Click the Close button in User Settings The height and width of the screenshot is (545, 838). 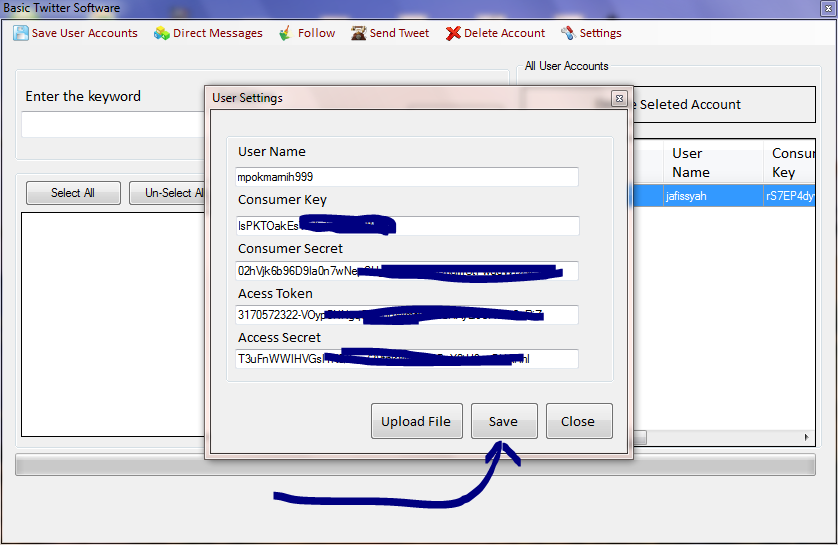tap(579, 421)
